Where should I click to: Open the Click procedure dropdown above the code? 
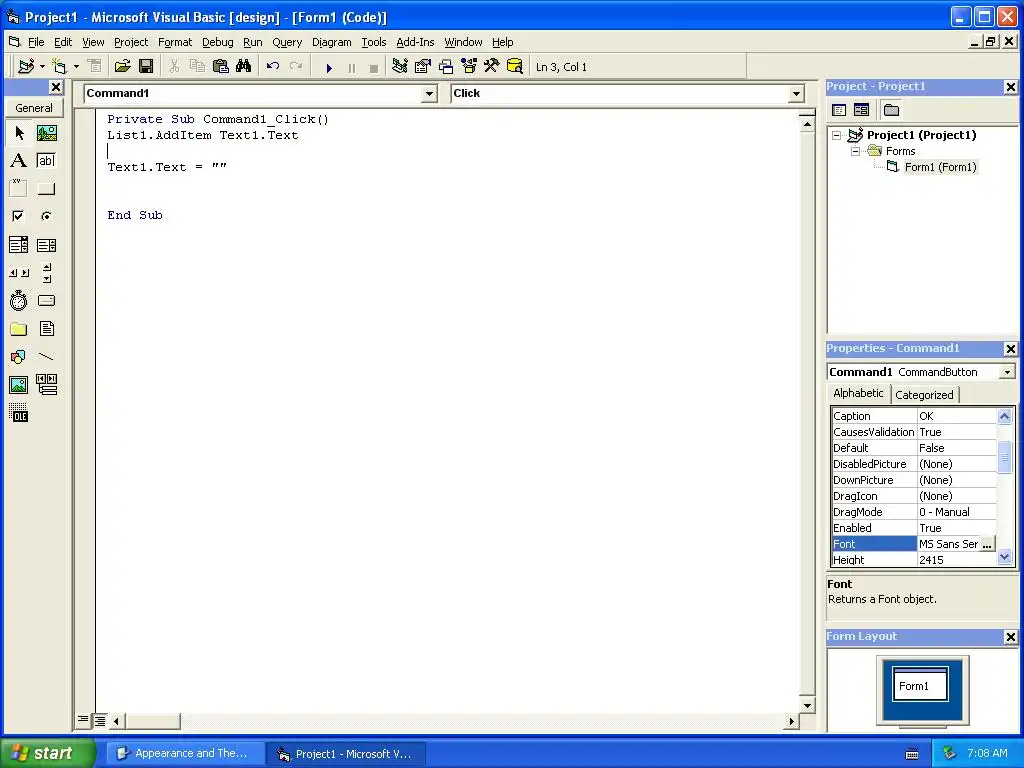pos(796,94)
